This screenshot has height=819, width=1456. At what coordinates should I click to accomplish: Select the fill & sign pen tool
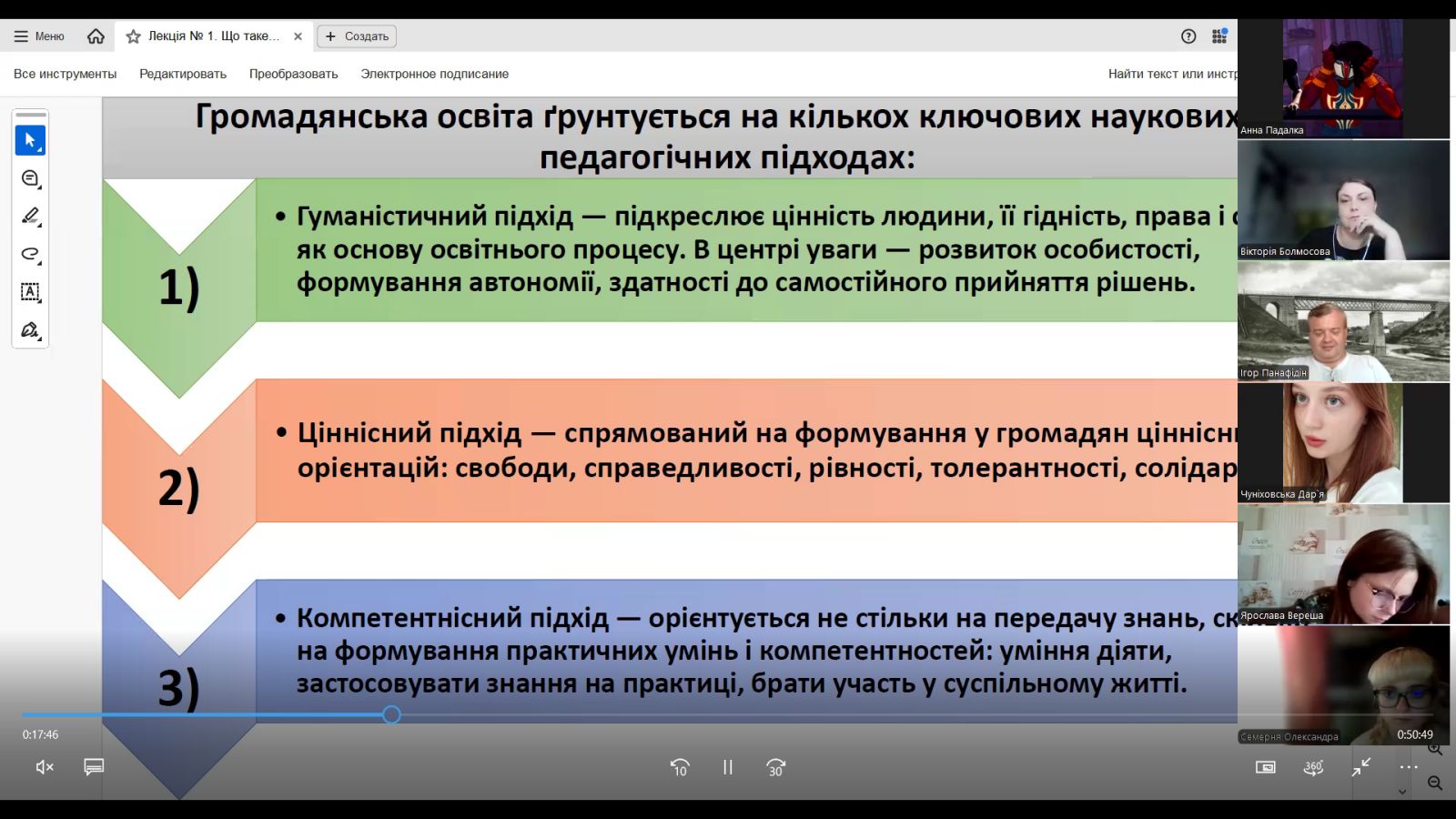[x=30, y=330]
